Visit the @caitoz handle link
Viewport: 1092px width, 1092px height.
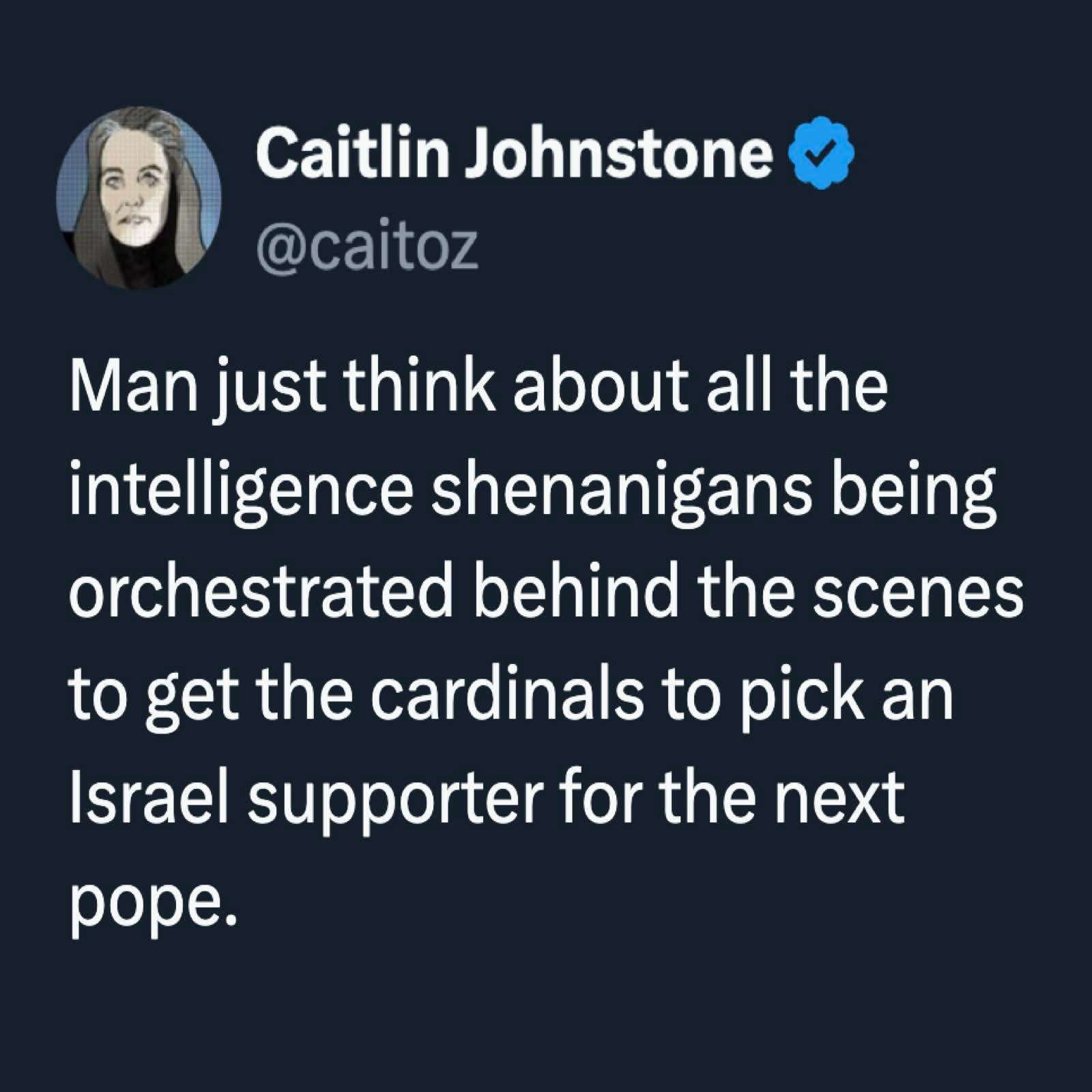pyautogui.click(x=367, y=247)
